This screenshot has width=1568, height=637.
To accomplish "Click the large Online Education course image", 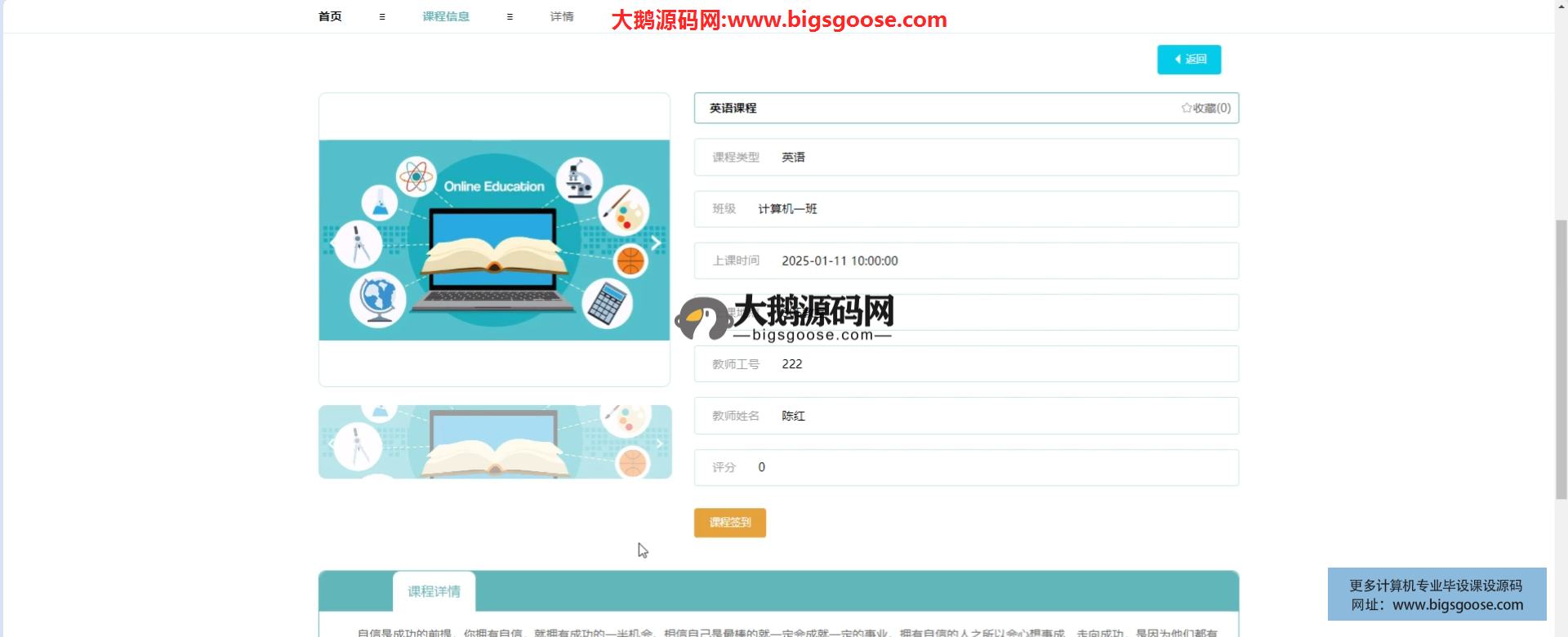I will coord(494,240).
